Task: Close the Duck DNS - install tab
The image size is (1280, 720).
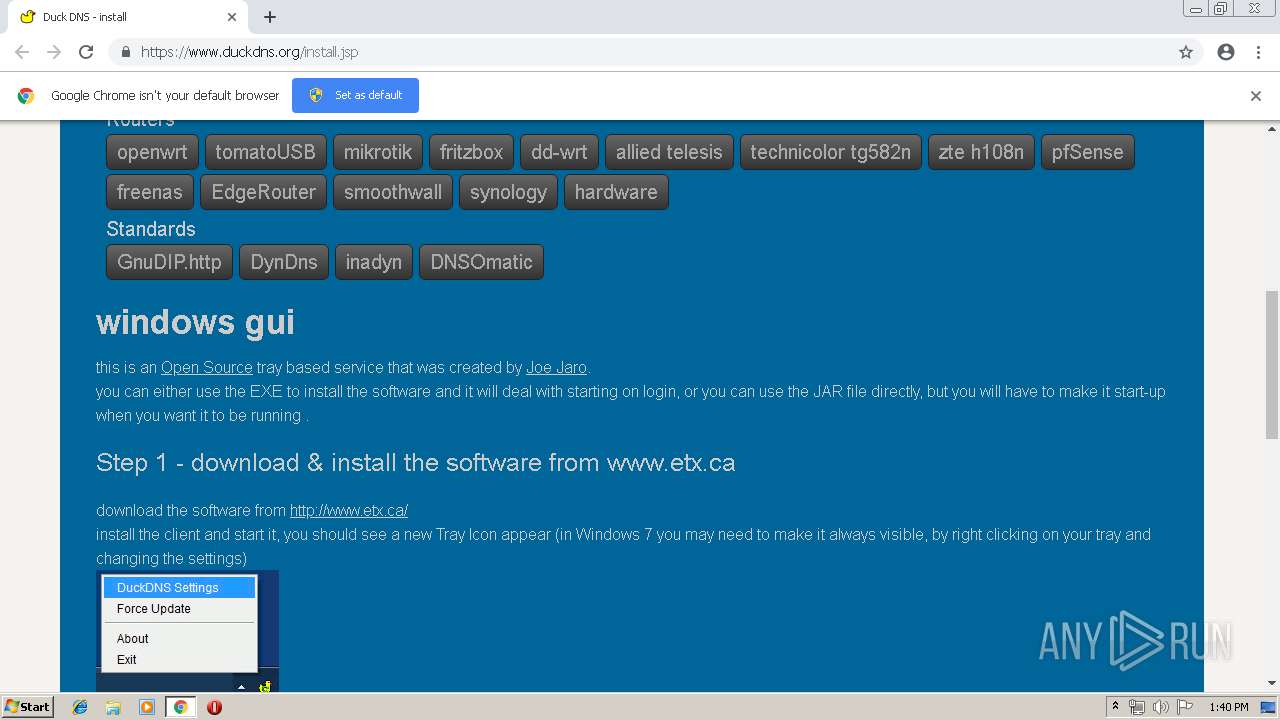Action: tap(232, 17)
